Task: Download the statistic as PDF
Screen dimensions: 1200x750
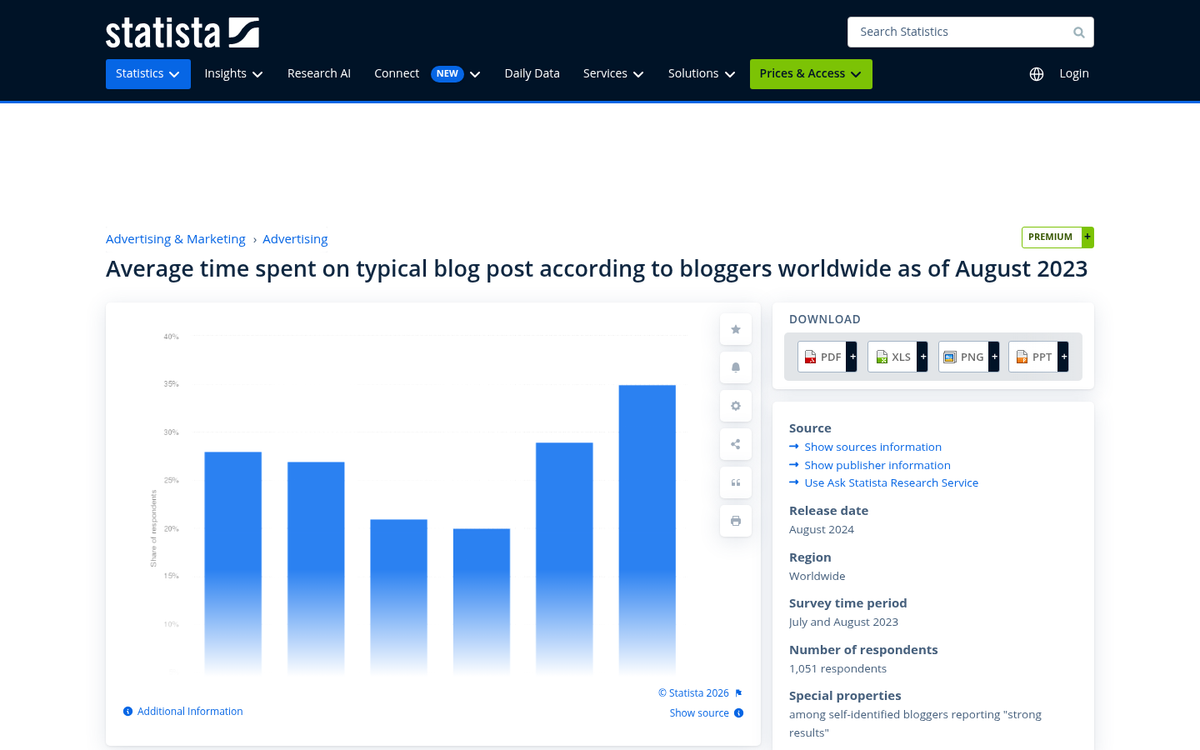Action: 823,356
